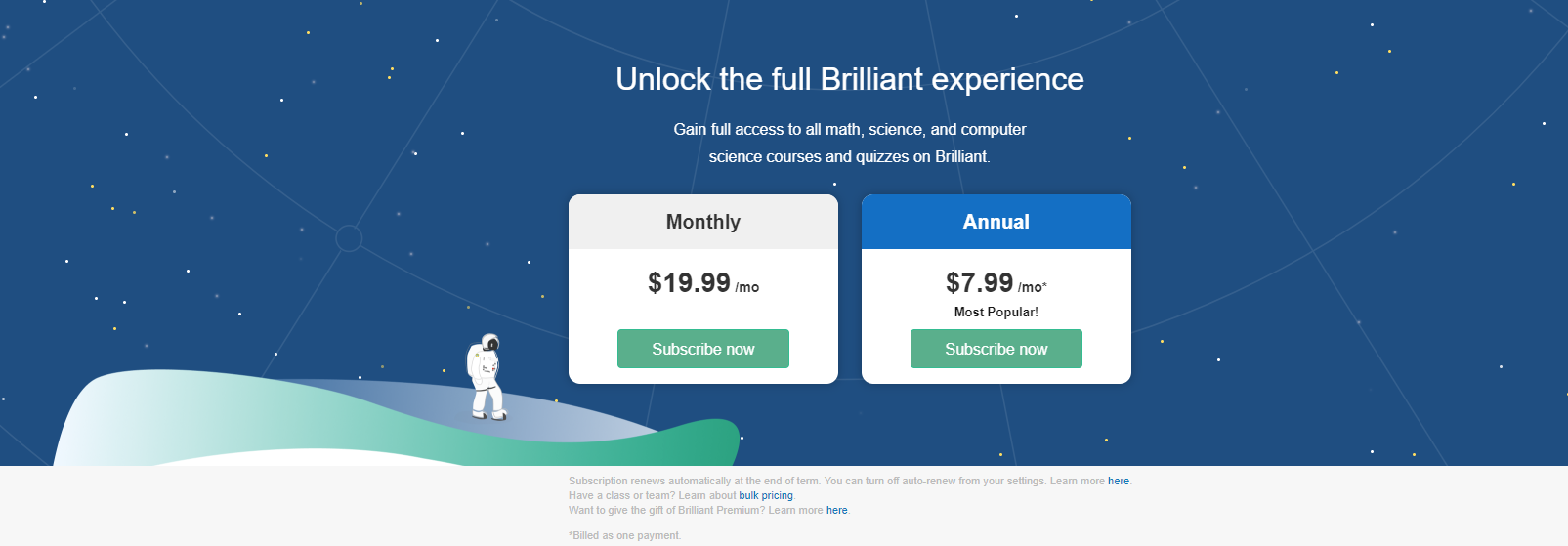Screen dimensions: 1568x546
Task: Click the 'Most Popular!' label
Action: 996,312
